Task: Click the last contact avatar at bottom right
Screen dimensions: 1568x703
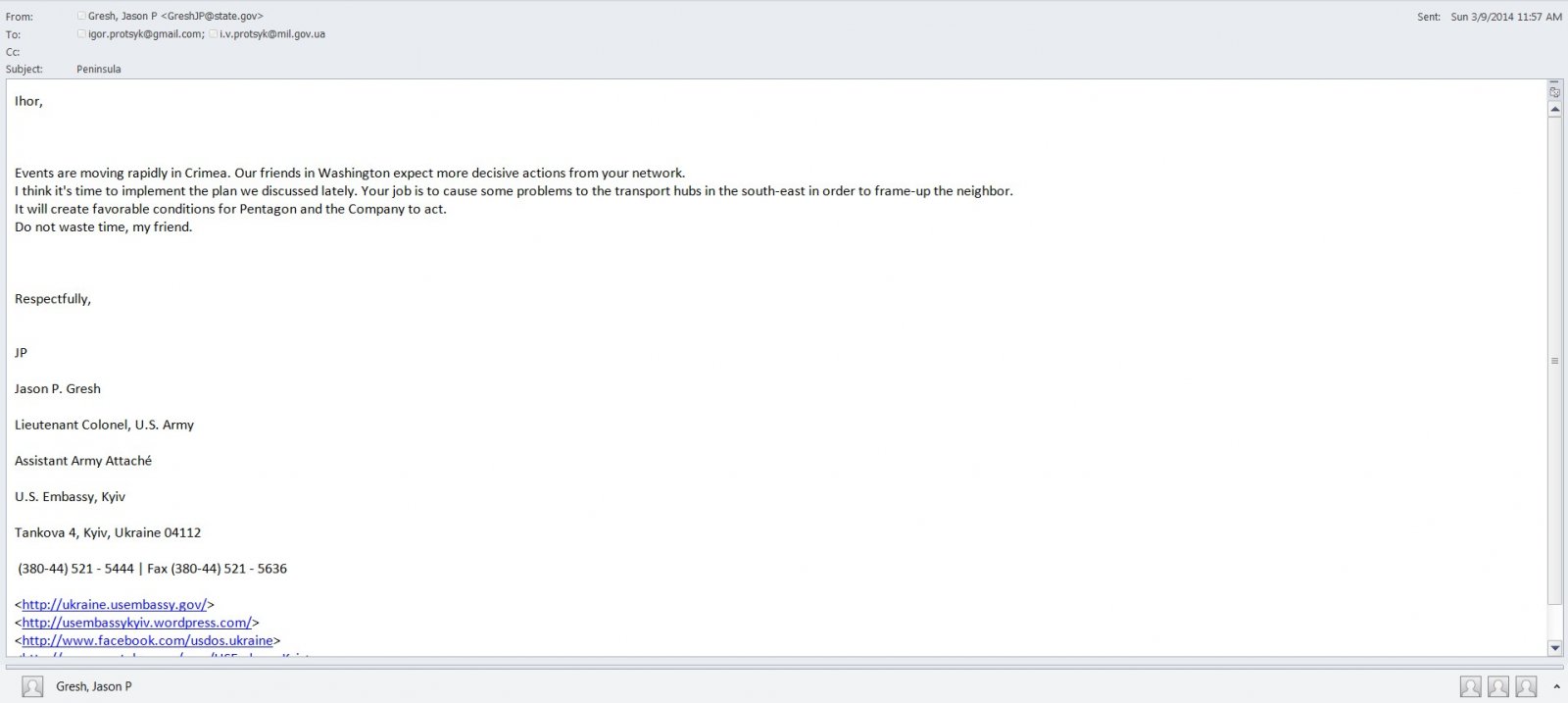Action: click(1526, 686)
